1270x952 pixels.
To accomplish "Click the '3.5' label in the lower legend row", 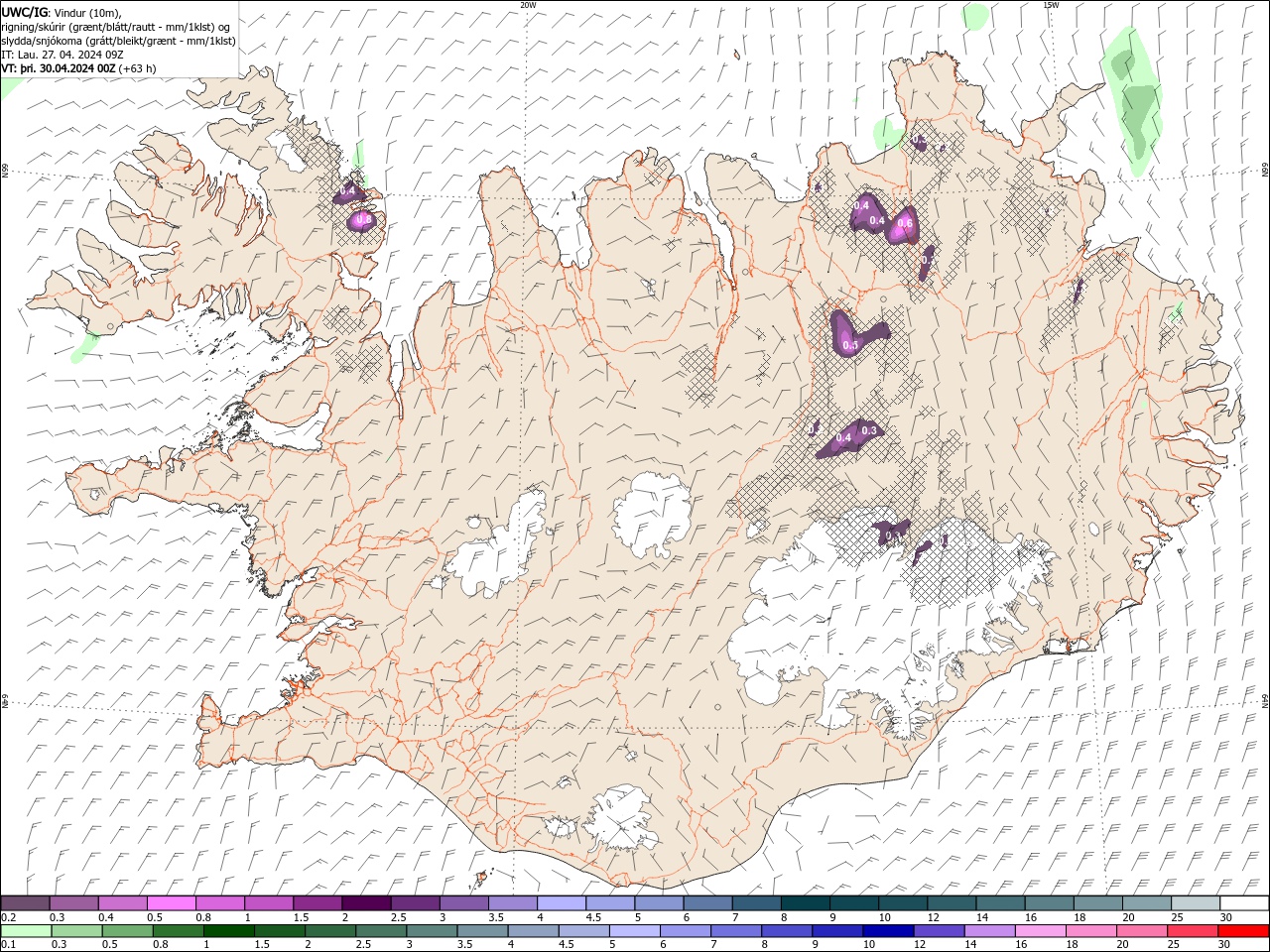I will (465, 945).
